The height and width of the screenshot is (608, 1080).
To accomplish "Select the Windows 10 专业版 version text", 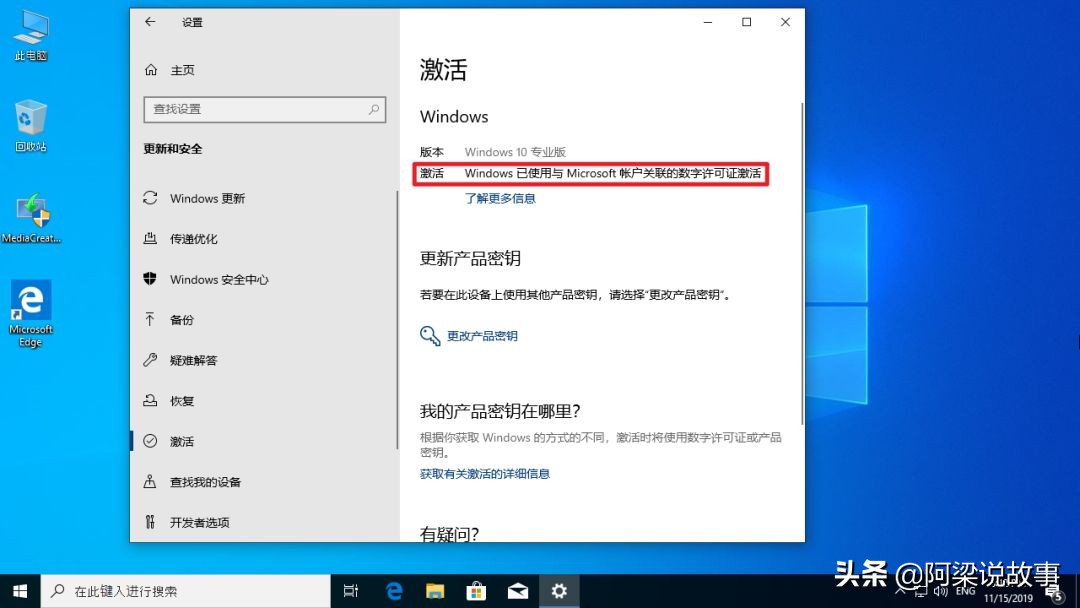I will click(515, 152).
